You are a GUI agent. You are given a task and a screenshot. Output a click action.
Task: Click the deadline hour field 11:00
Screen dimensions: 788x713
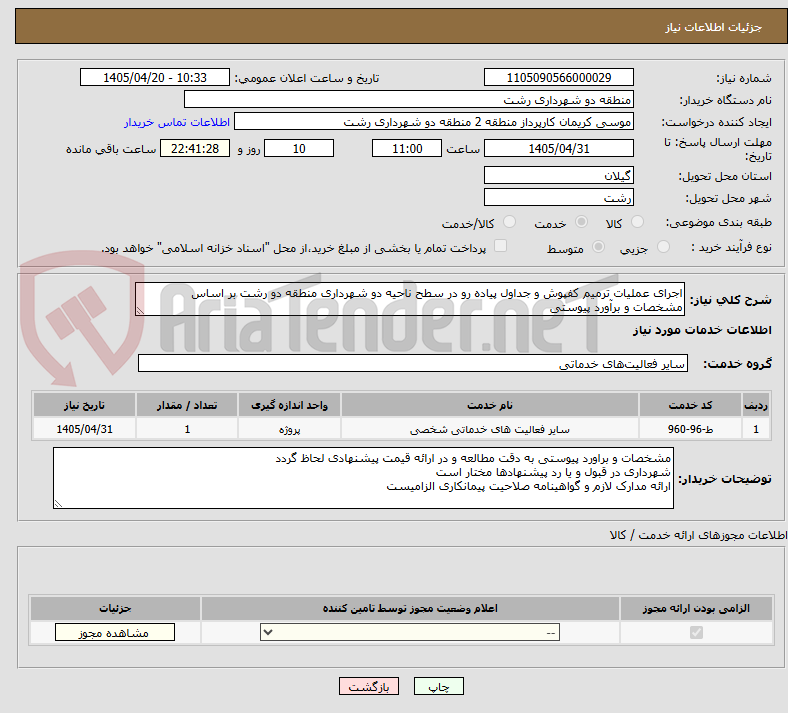[407, 148]
